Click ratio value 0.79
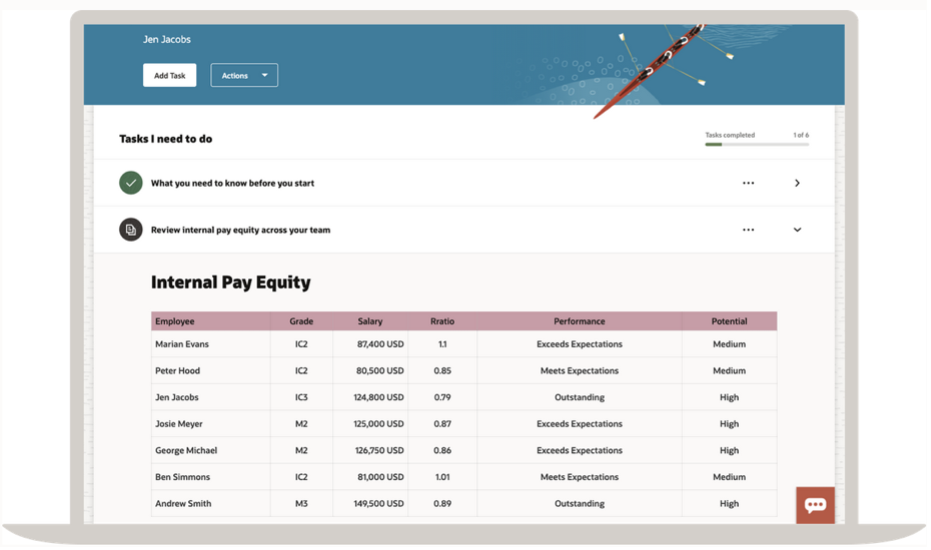This screenshot has width=931, height=550. pyautogui.click(x=442, y=397)
